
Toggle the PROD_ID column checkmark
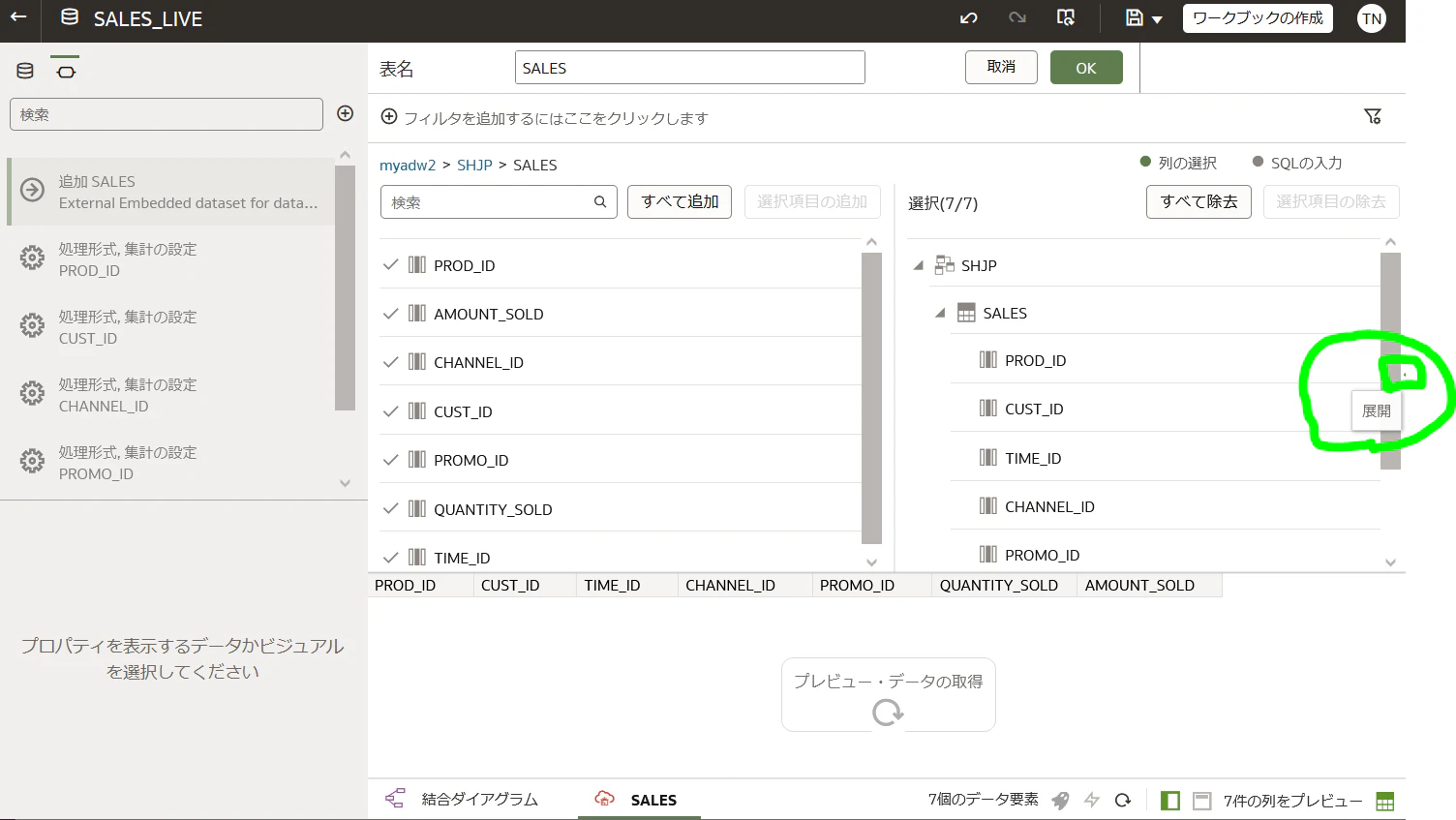390,264
